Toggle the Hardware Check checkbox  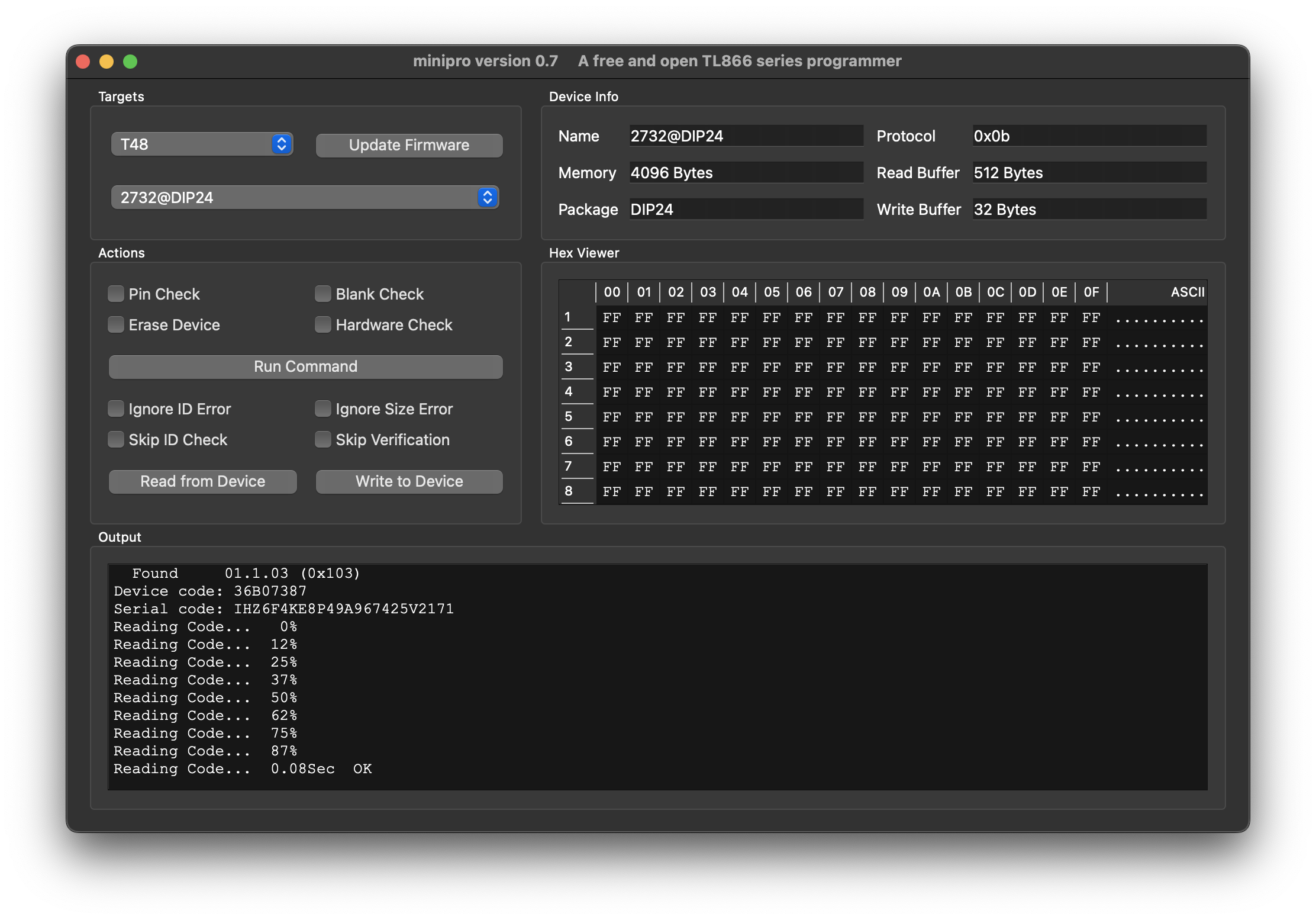pos(323,324)
